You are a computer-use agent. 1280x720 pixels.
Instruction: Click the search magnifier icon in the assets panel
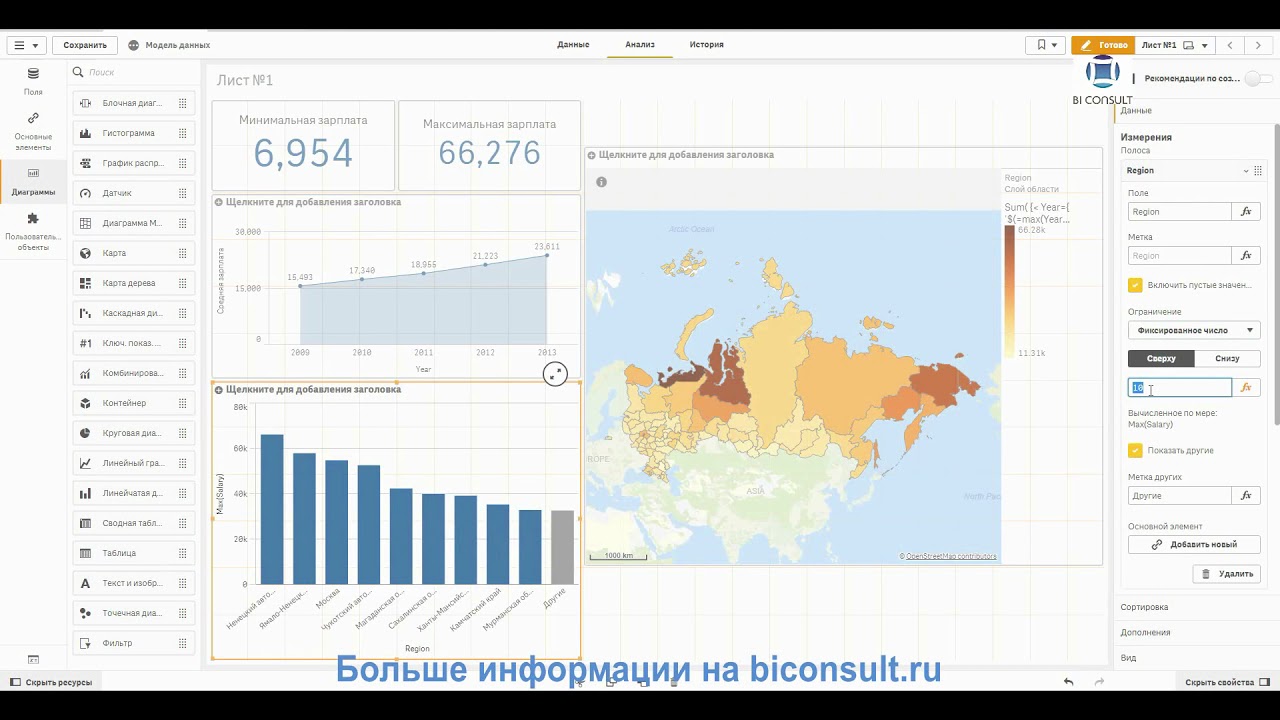pos(78,72)
